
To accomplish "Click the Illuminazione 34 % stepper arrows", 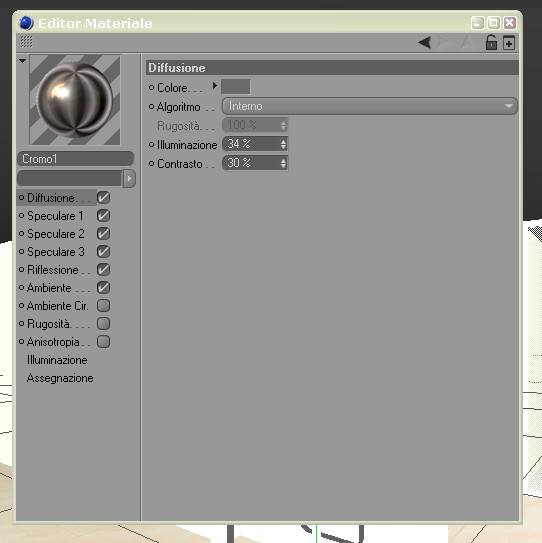I will [283, 144].
